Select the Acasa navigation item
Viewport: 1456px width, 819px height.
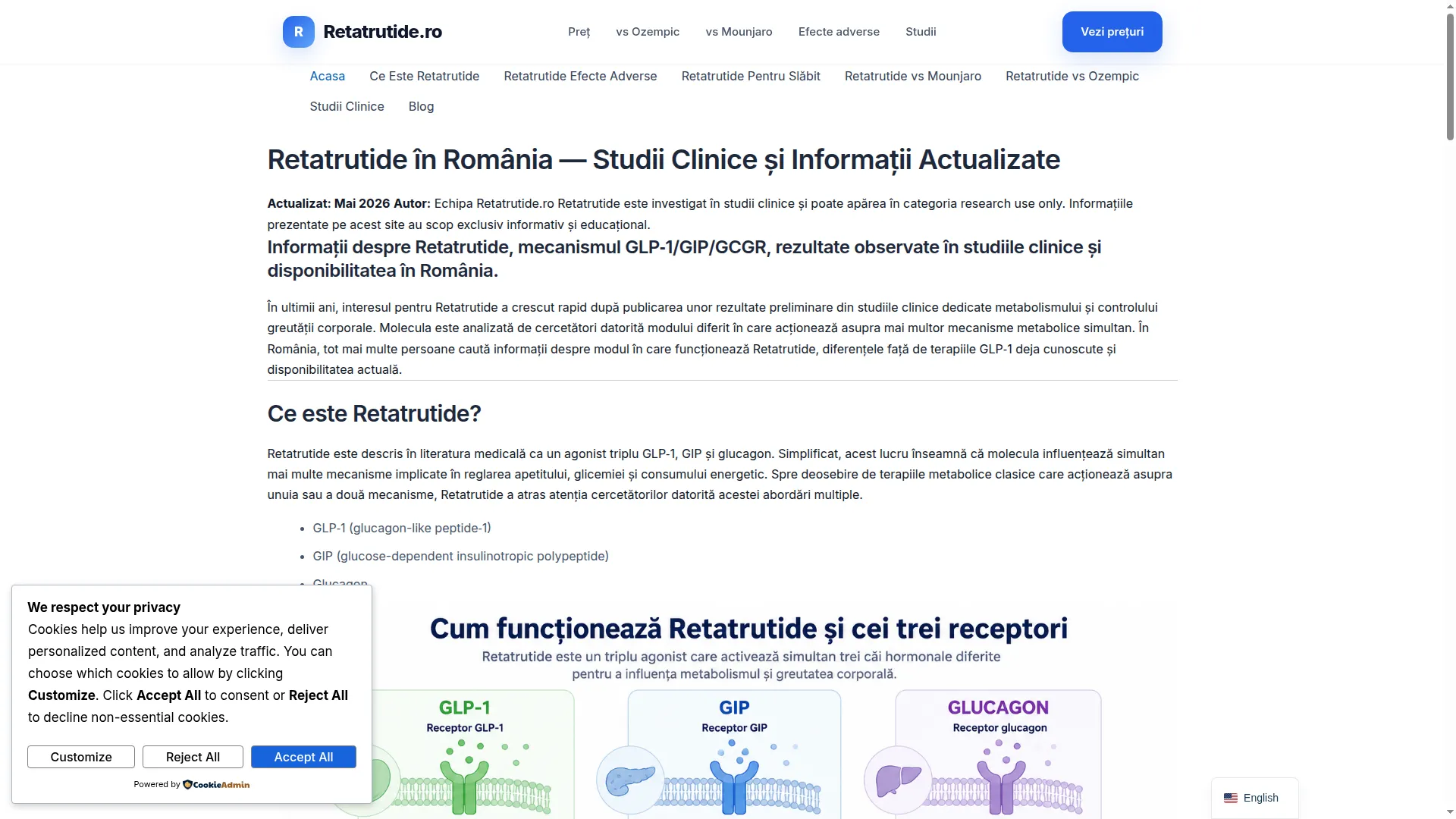coord(327,76)
